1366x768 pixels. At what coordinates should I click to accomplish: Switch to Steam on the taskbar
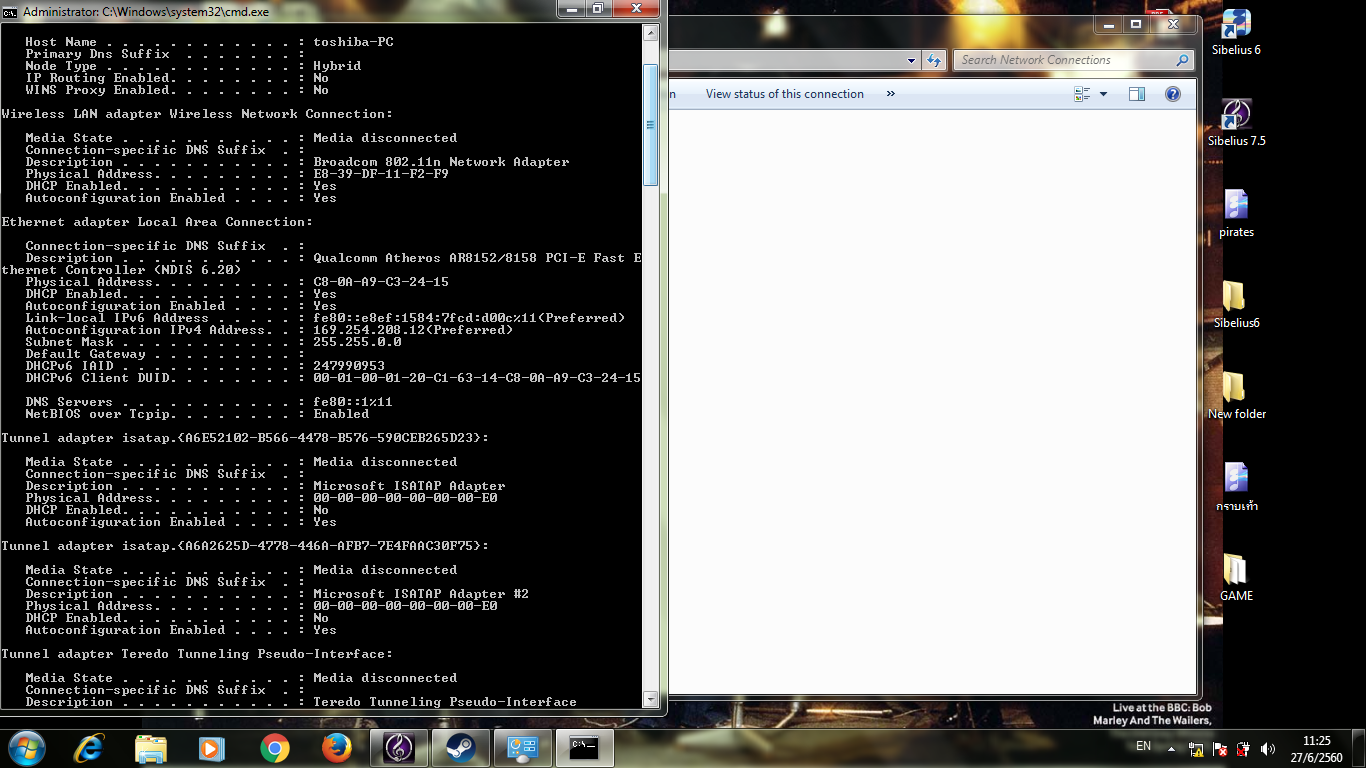461,748
